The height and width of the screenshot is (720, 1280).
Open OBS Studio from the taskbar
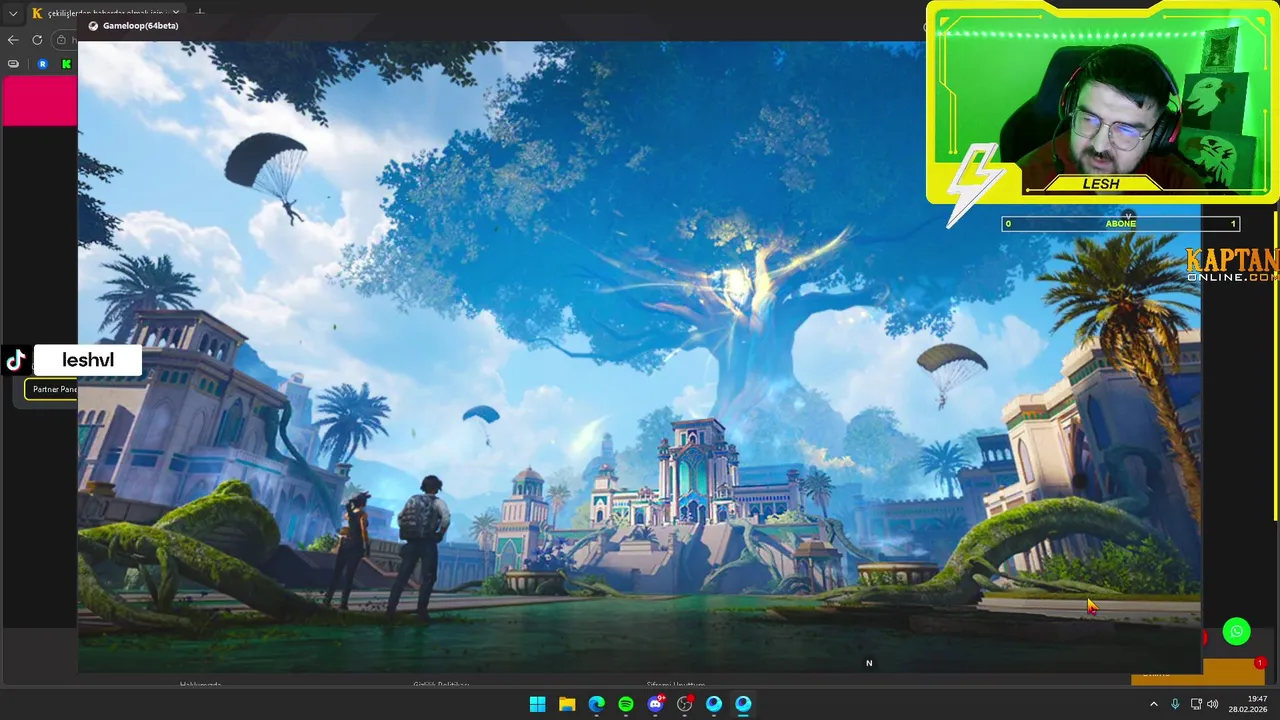click(685, 704)
